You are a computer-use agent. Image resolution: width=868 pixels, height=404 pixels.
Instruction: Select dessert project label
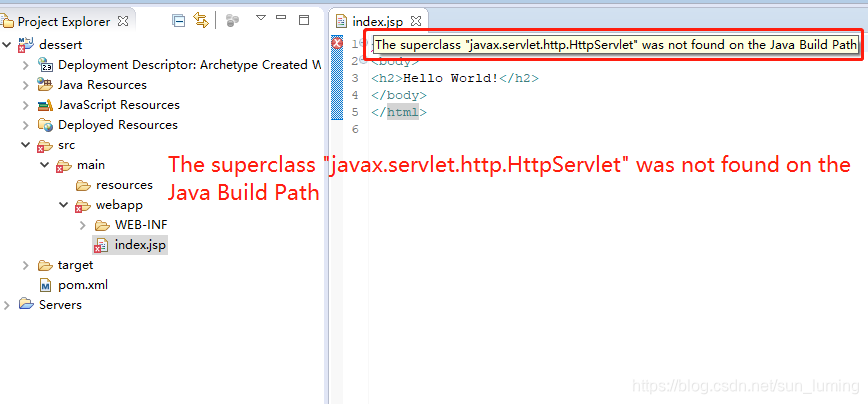tap(60, 45)
